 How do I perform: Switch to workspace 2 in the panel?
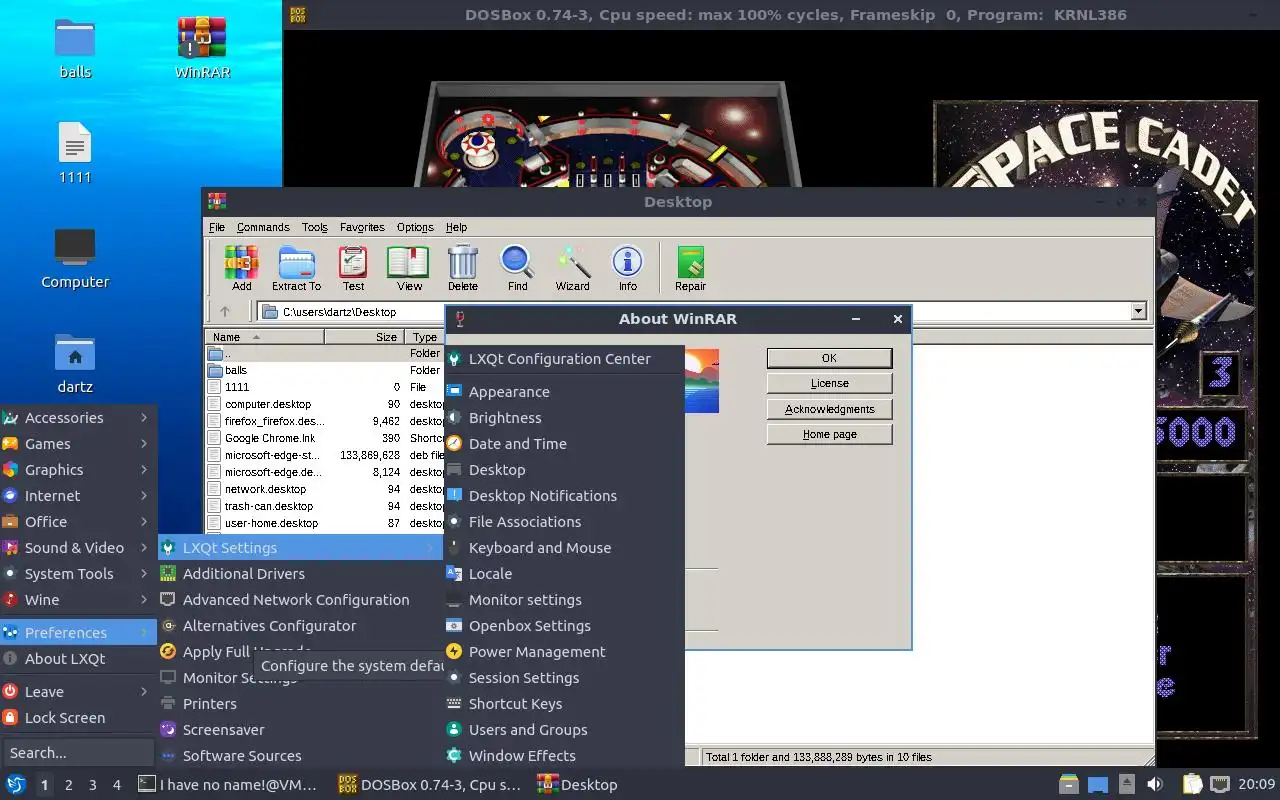pos(69,785)
